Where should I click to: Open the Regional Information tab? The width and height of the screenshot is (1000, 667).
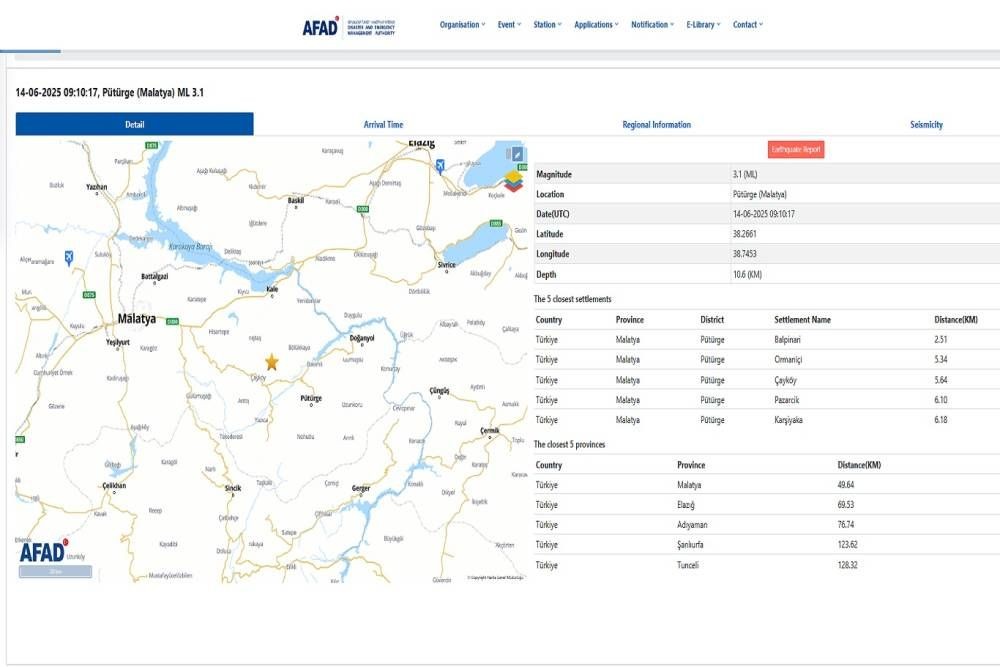click(658, 124)
